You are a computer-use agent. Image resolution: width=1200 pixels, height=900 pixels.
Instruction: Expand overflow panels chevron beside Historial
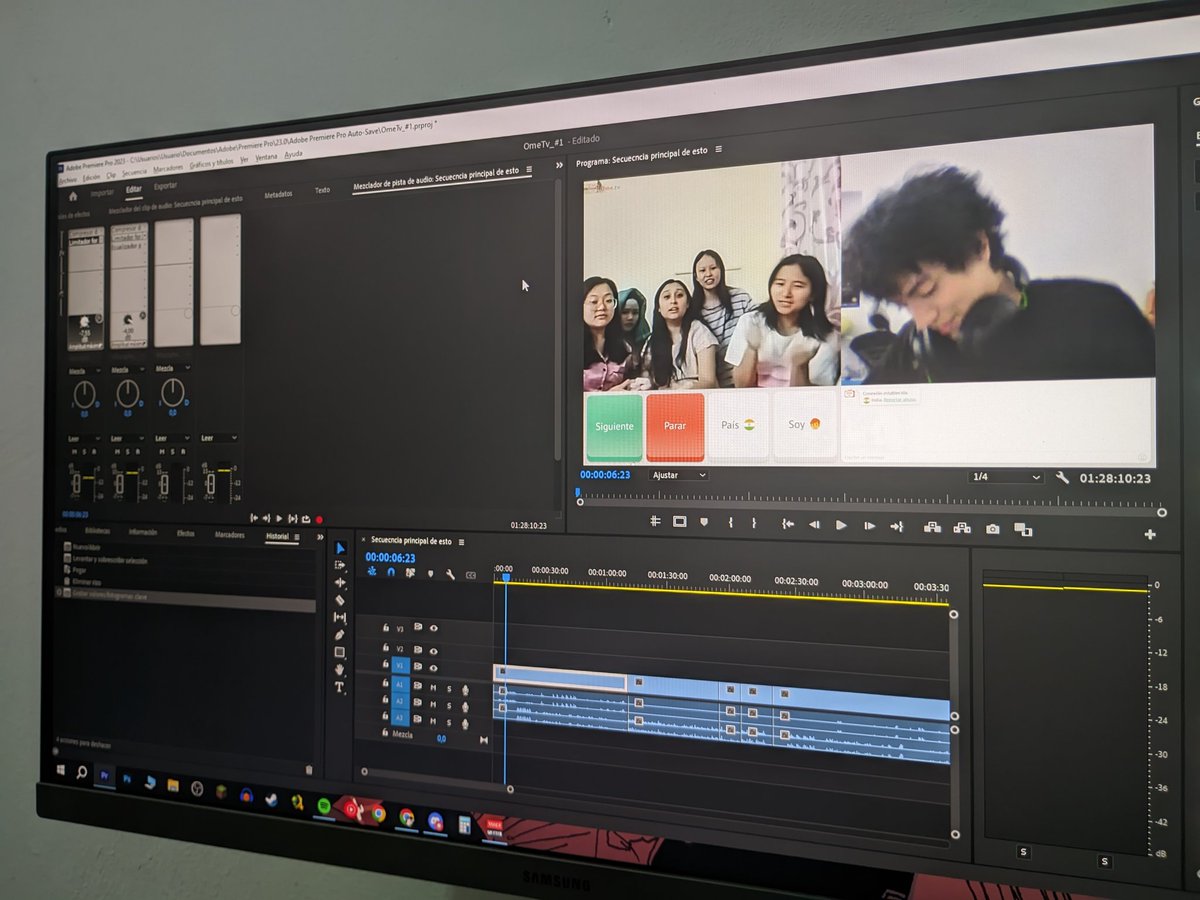320,537
